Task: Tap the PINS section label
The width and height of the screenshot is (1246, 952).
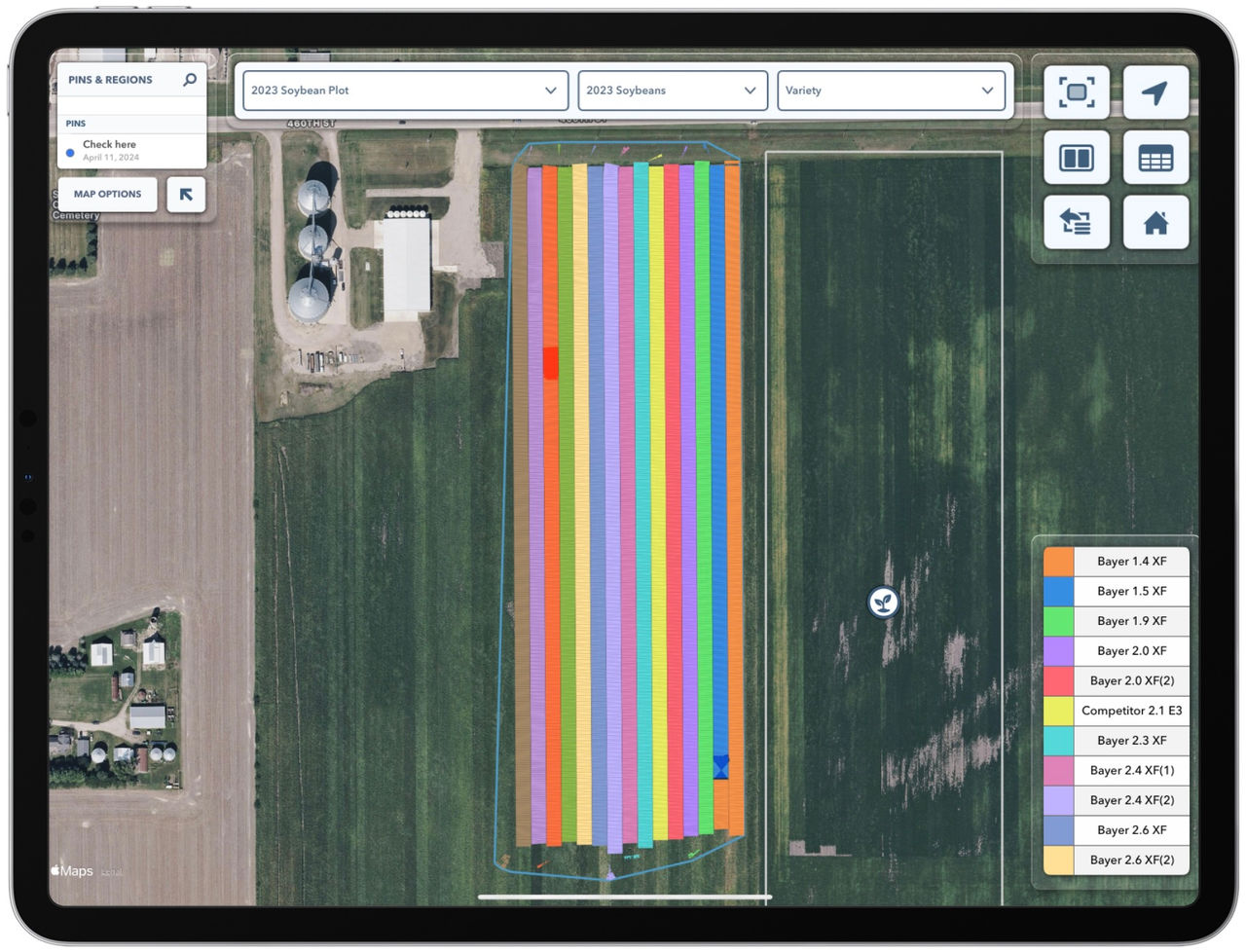Action: pyautogui.click(x=76, y=124)
